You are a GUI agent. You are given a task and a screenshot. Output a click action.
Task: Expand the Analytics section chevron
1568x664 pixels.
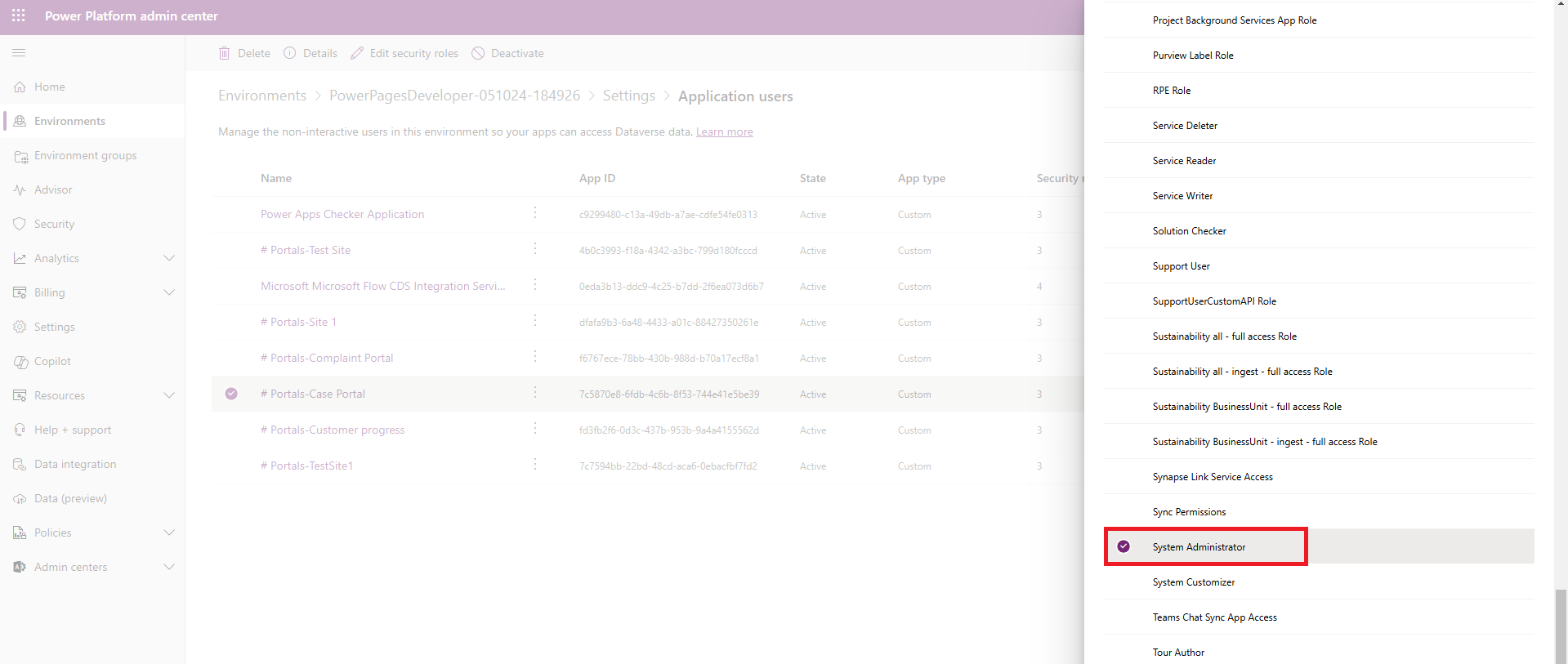pos(169,258)
